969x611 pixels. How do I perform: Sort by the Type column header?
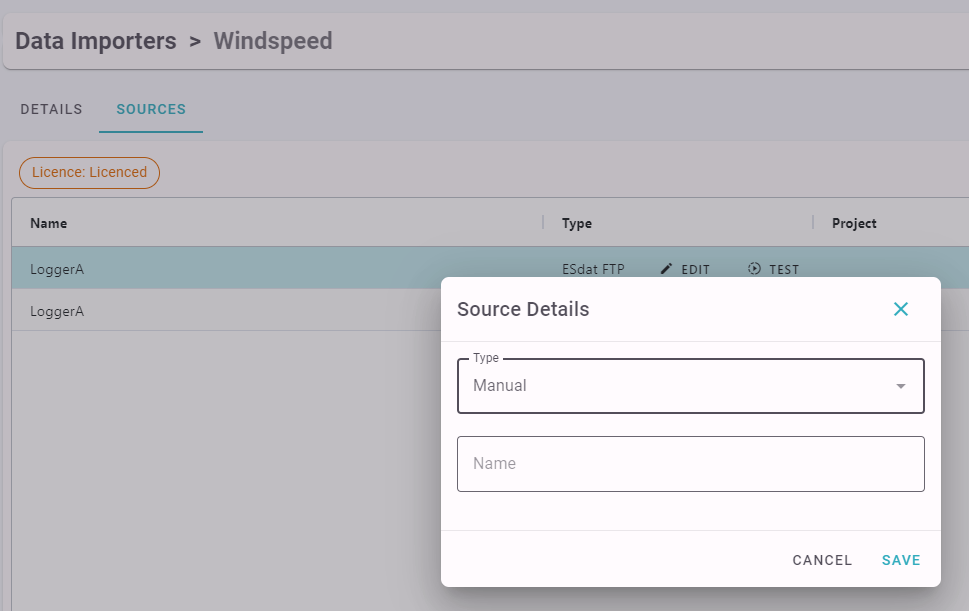577,223
